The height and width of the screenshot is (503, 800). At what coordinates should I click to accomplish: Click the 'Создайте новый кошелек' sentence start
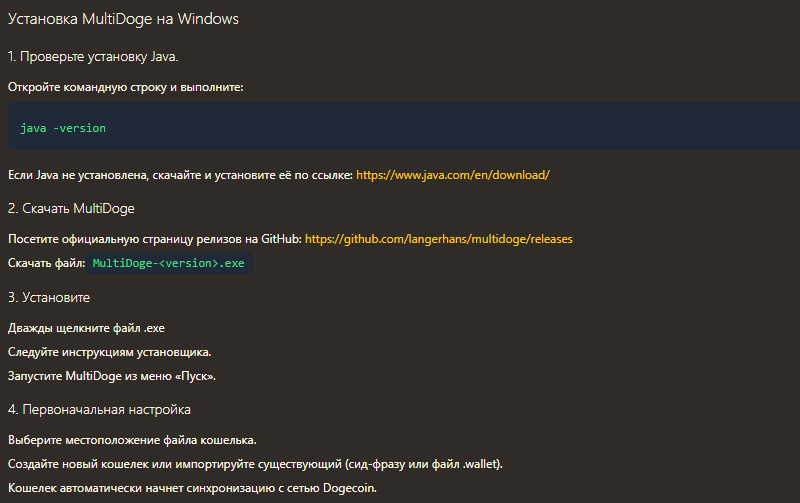tap(80, 464)
